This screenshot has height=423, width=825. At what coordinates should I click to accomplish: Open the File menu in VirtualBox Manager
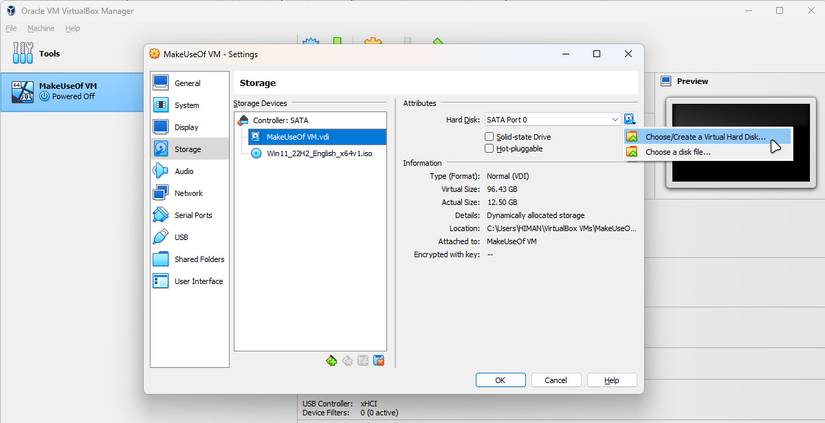(11, 28)
